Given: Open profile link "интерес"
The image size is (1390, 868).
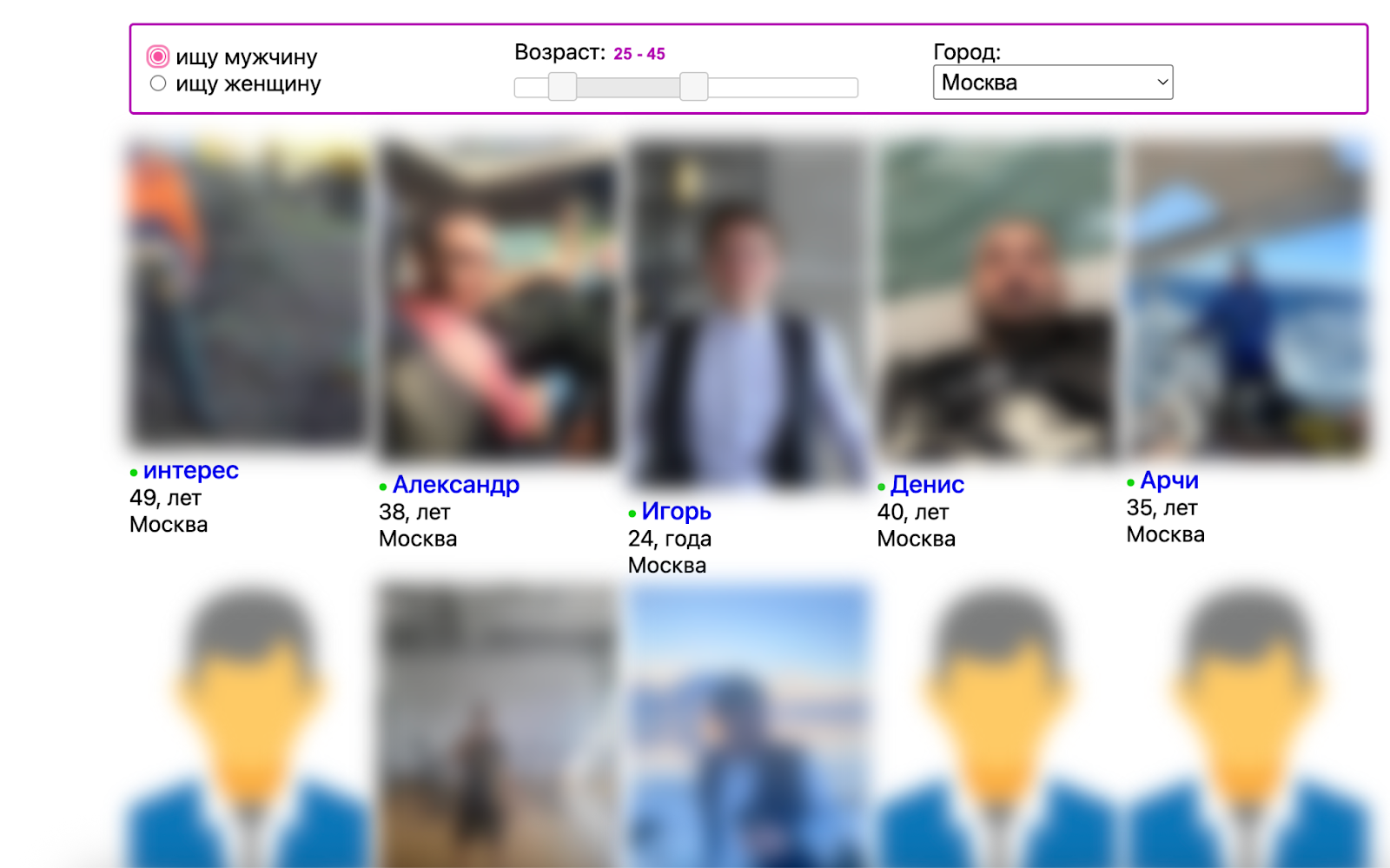Looking at the screenshot, I should (190, 470).
